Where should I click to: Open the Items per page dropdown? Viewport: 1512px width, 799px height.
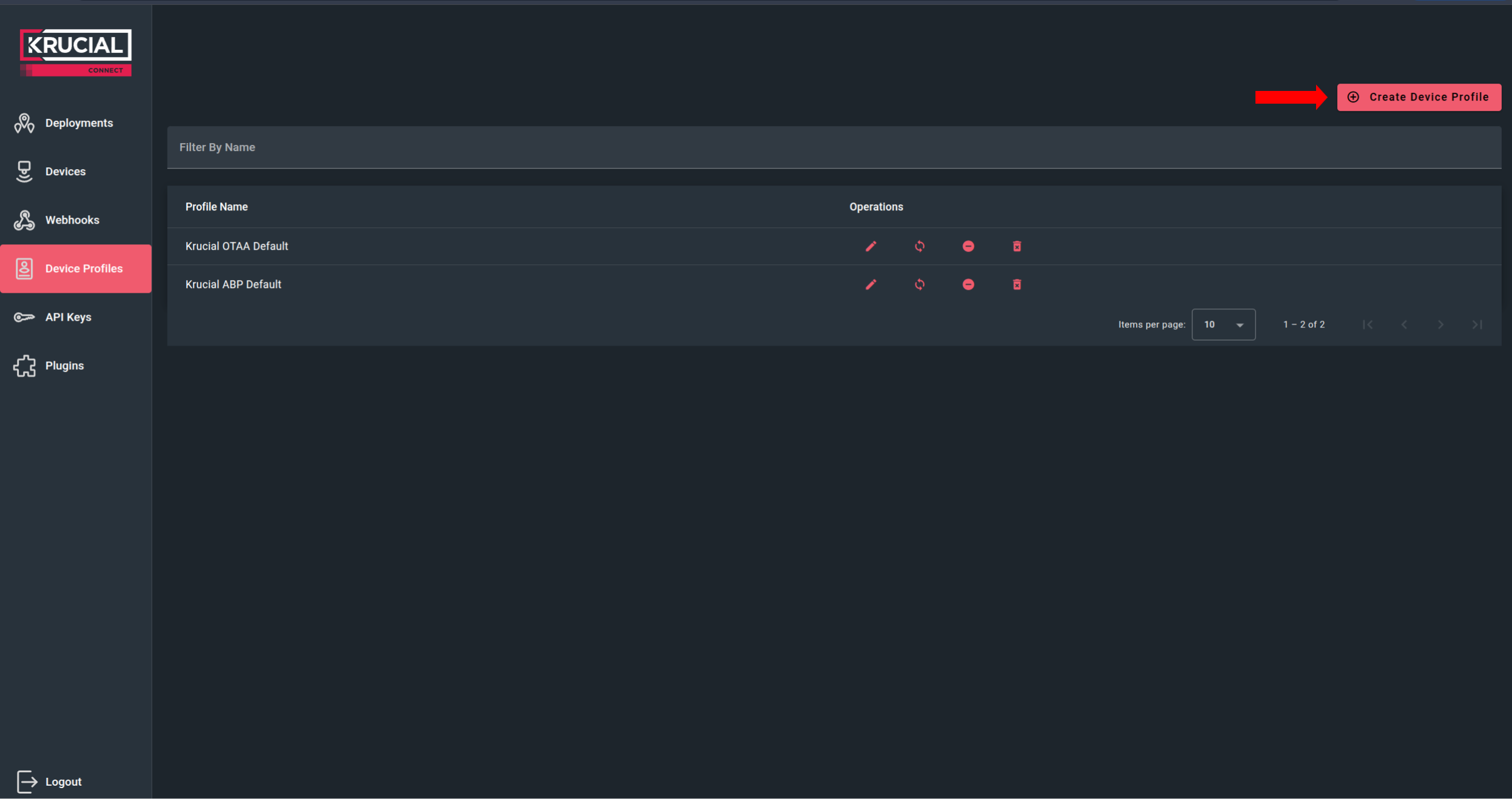(x=1223, y=324)
